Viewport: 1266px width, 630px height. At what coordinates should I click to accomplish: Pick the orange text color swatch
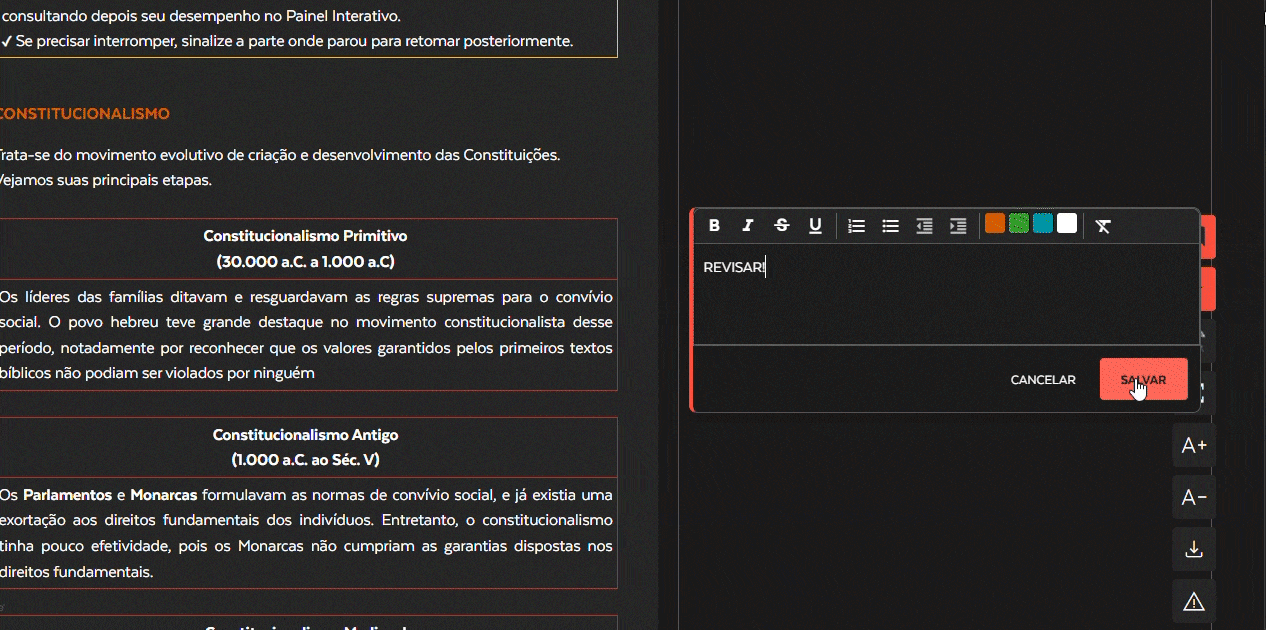994,223
